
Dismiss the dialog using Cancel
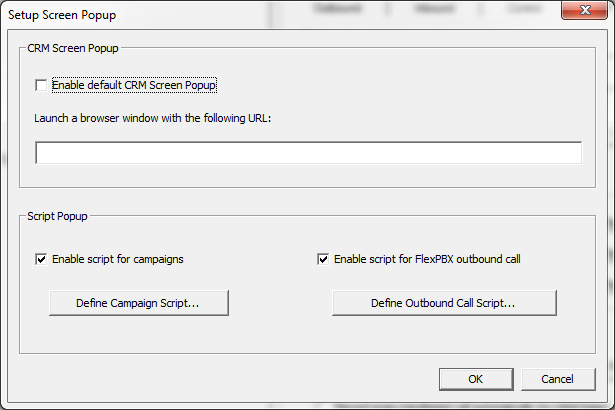click(x=557, y=379)
